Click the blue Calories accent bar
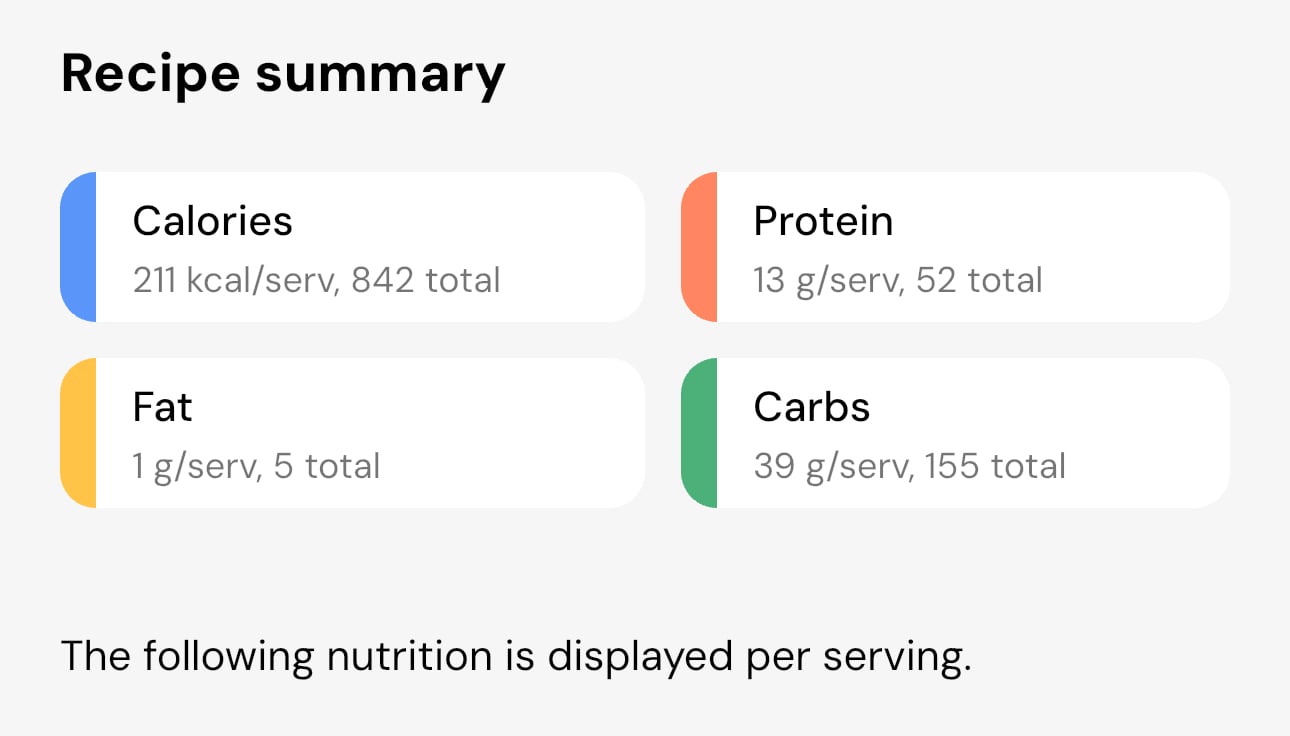The image size is (1290, 736). 78,246
